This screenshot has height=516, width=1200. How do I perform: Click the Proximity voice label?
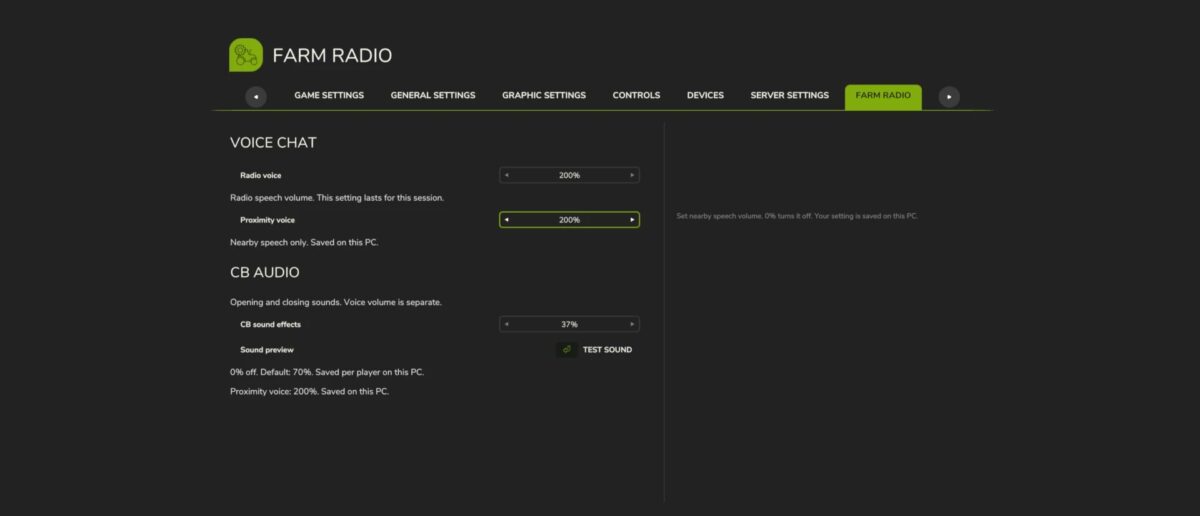[268, 220]
